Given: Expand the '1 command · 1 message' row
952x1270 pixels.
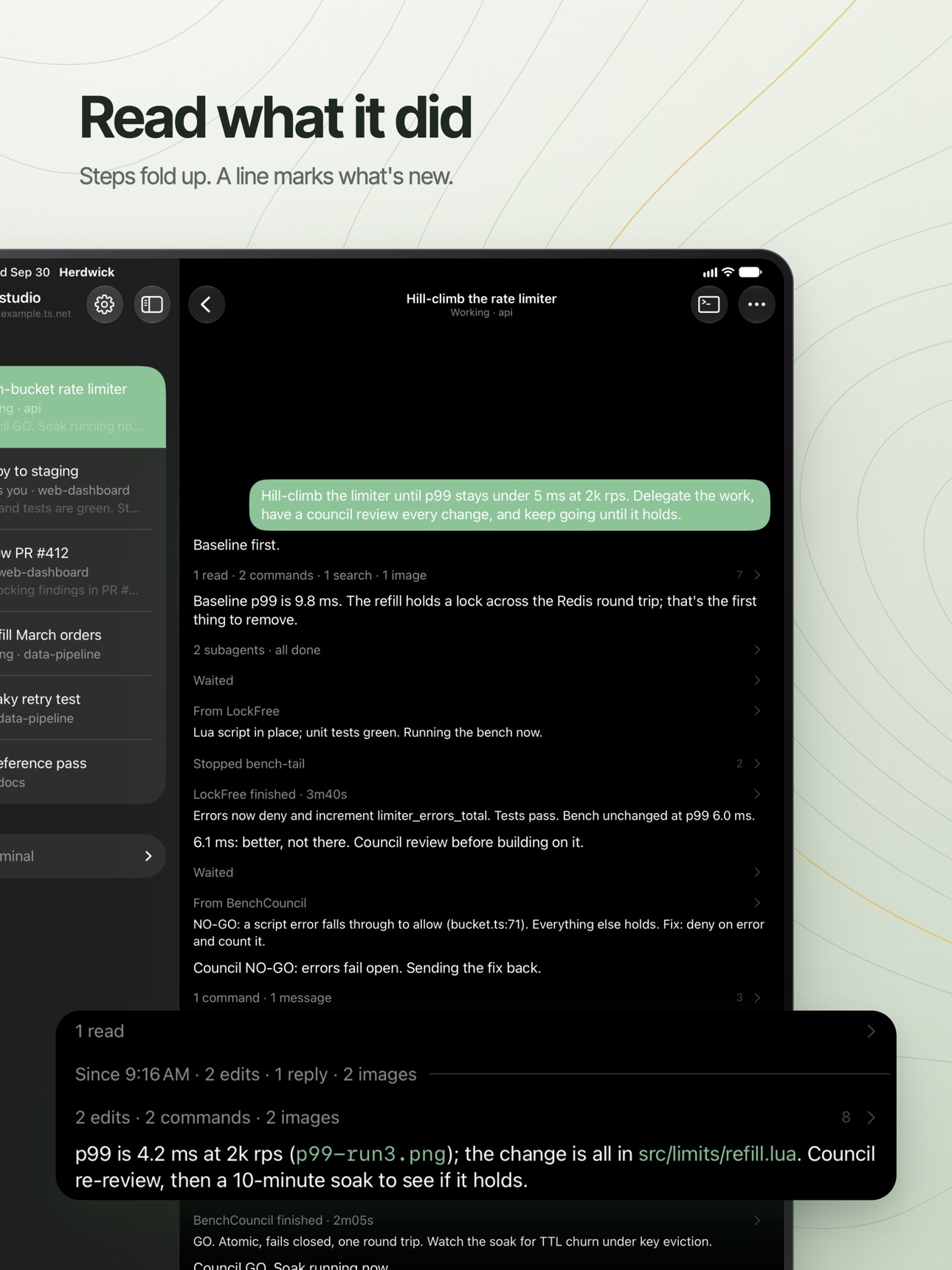Looking at the screenshot, I should pos(477,998).
